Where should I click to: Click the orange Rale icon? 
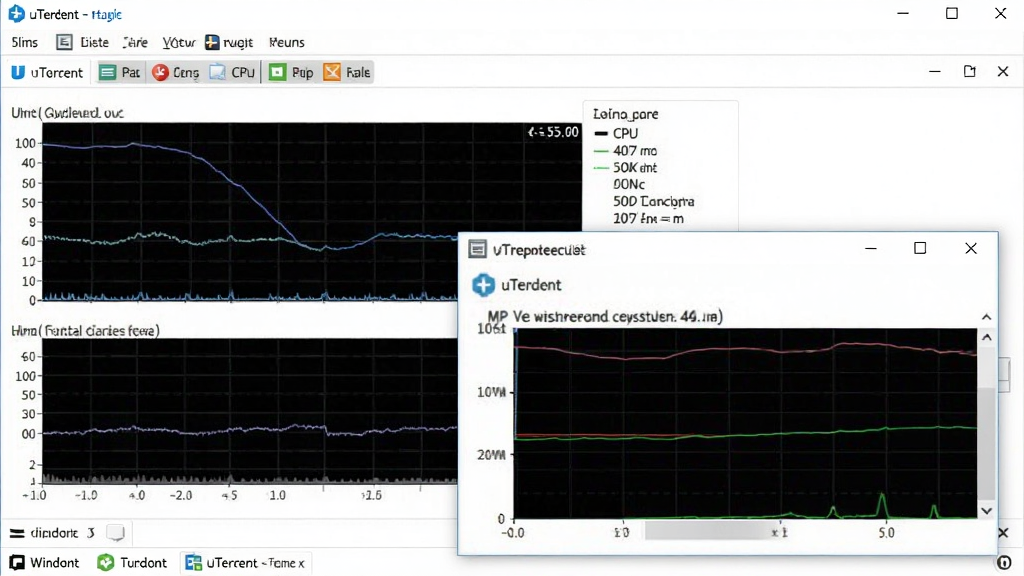[332, 72]
